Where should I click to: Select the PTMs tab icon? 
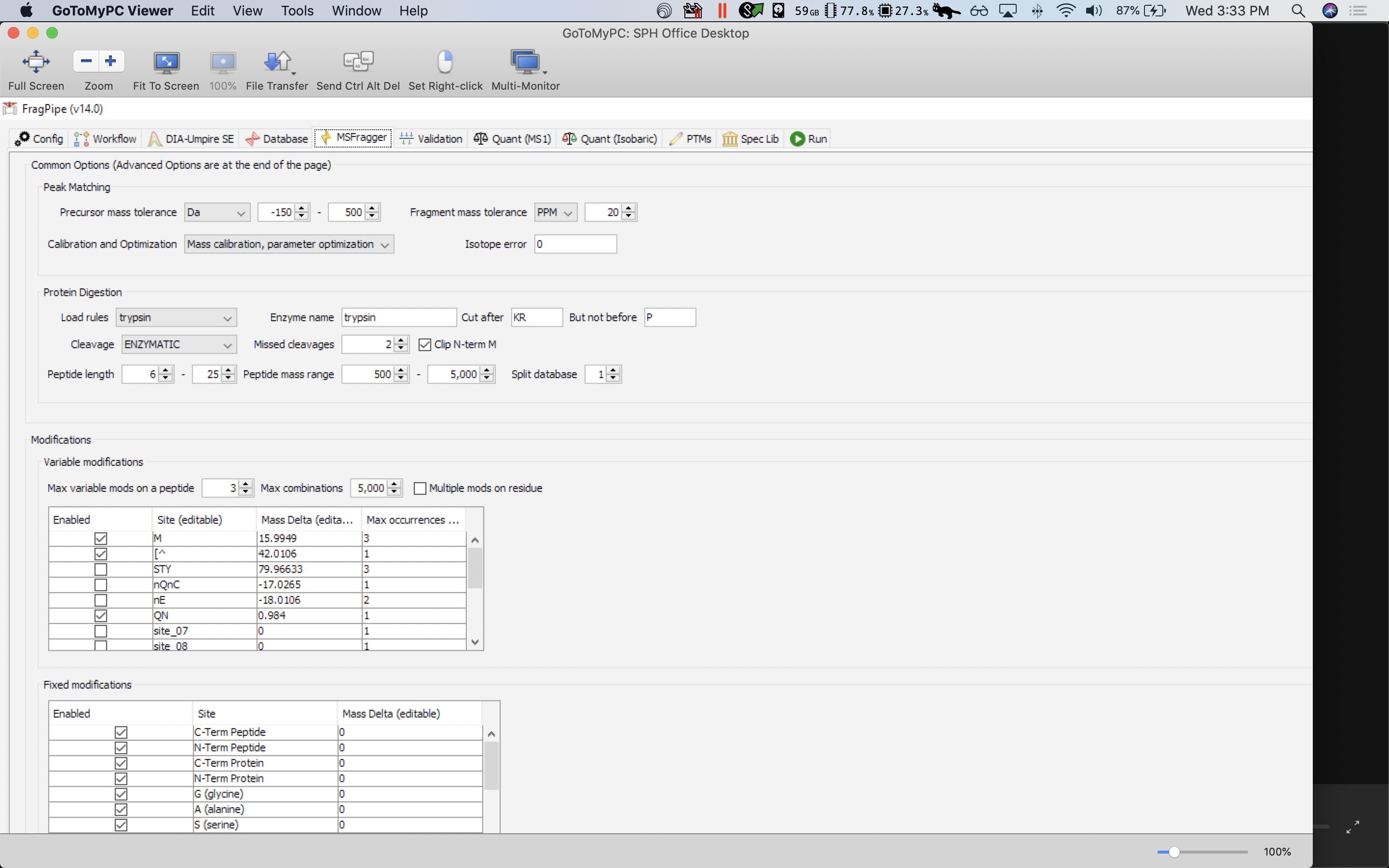pos(676,138)
